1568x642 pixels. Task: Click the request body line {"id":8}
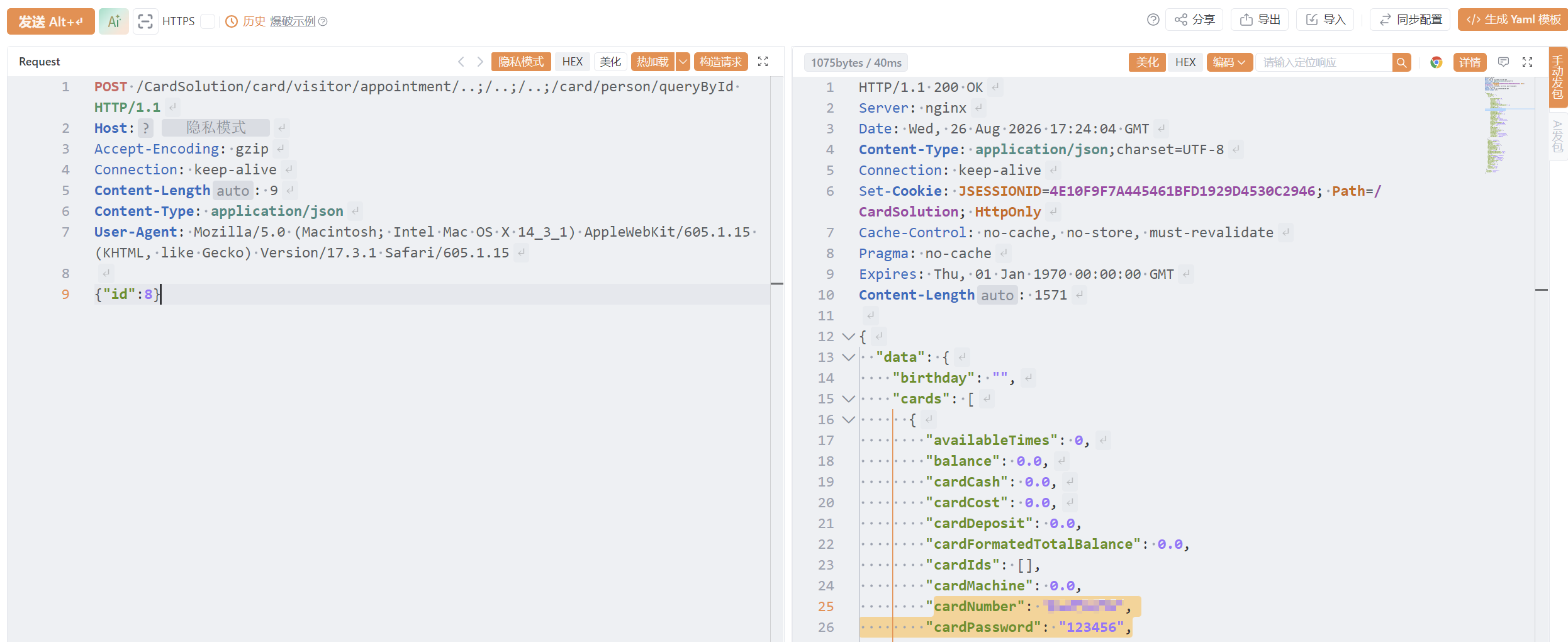(432, 294)
